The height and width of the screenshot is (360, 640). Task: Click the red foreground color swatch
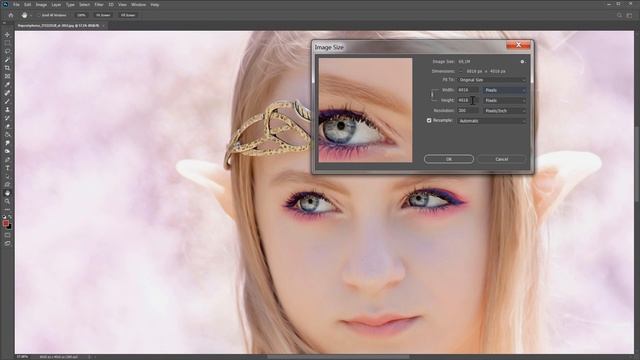coord(5,223)
